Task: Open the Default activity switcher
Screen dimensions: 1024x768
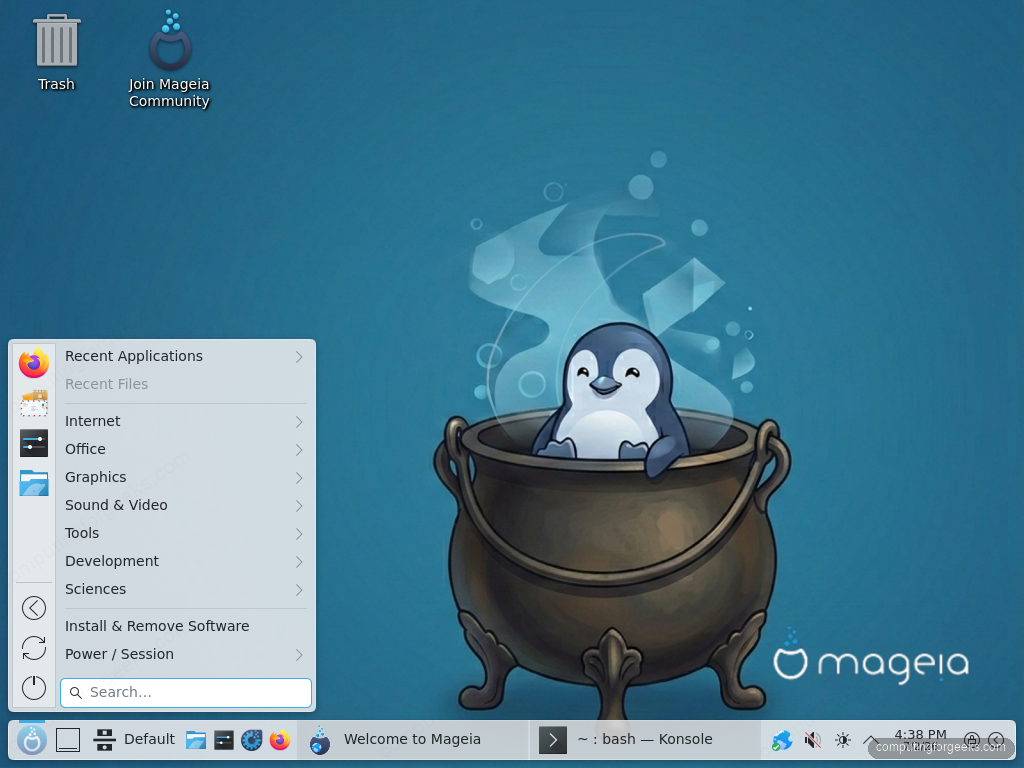Action: (x=134, y=739)
